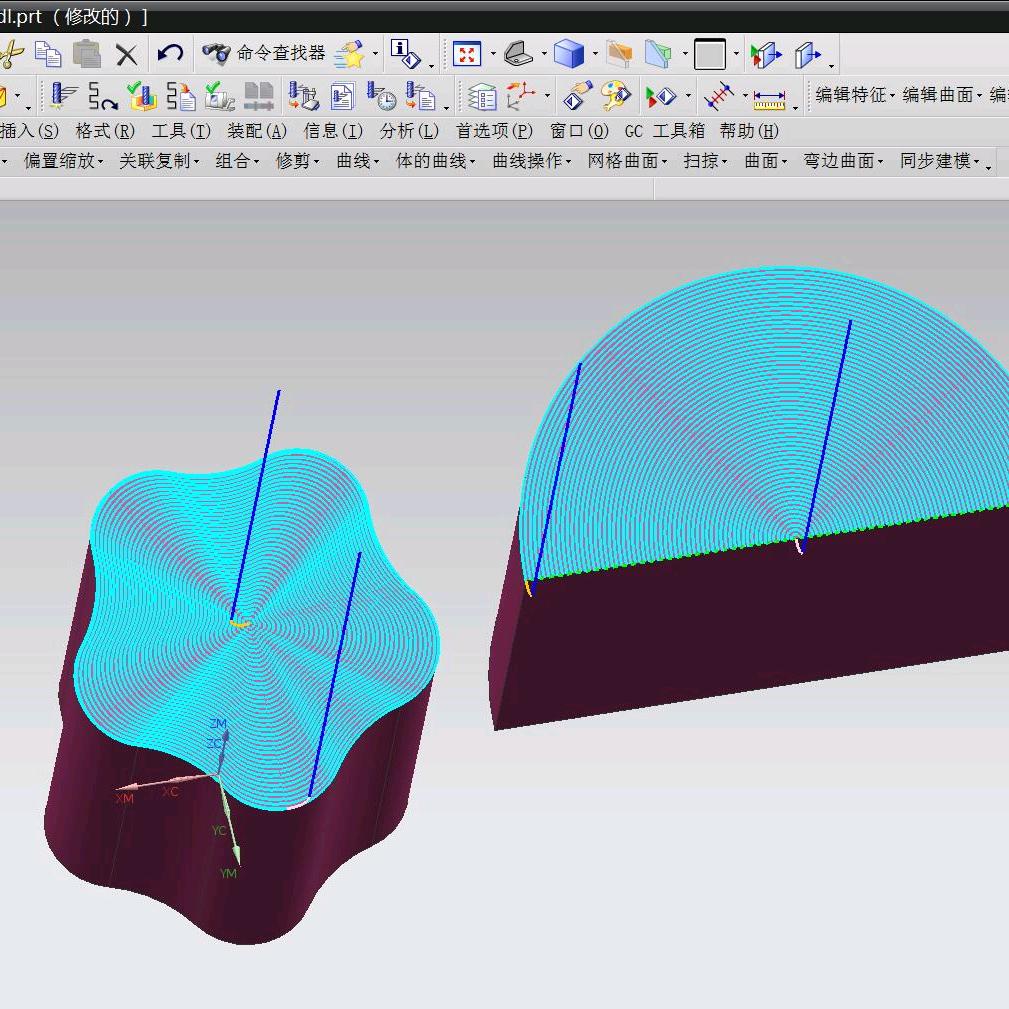Viewport: 1009px width, 1009px height.
Task: Open the 分析(L) menu
Action: pyautogui.click(x=409, y=131)
